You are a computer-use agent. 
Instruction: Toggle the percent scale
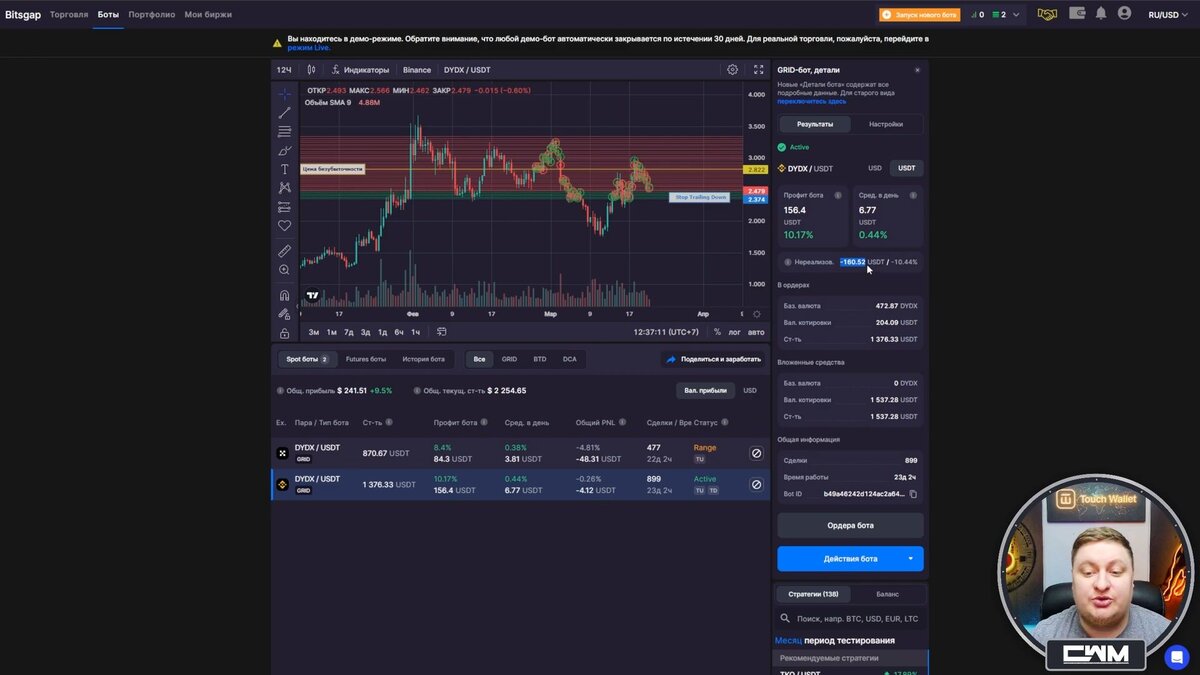[717, 332]
